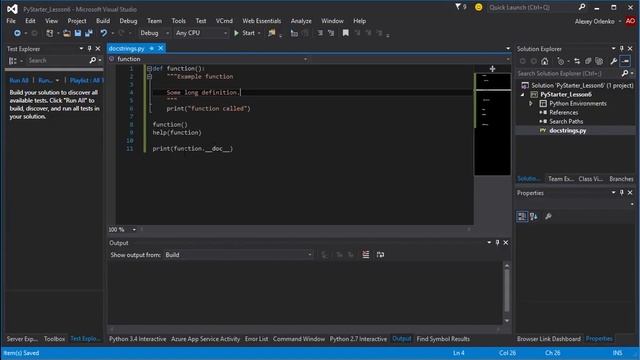Click the Quick Launch search magnifier
This screenshot has height=360, width=640.
point(582,7)
